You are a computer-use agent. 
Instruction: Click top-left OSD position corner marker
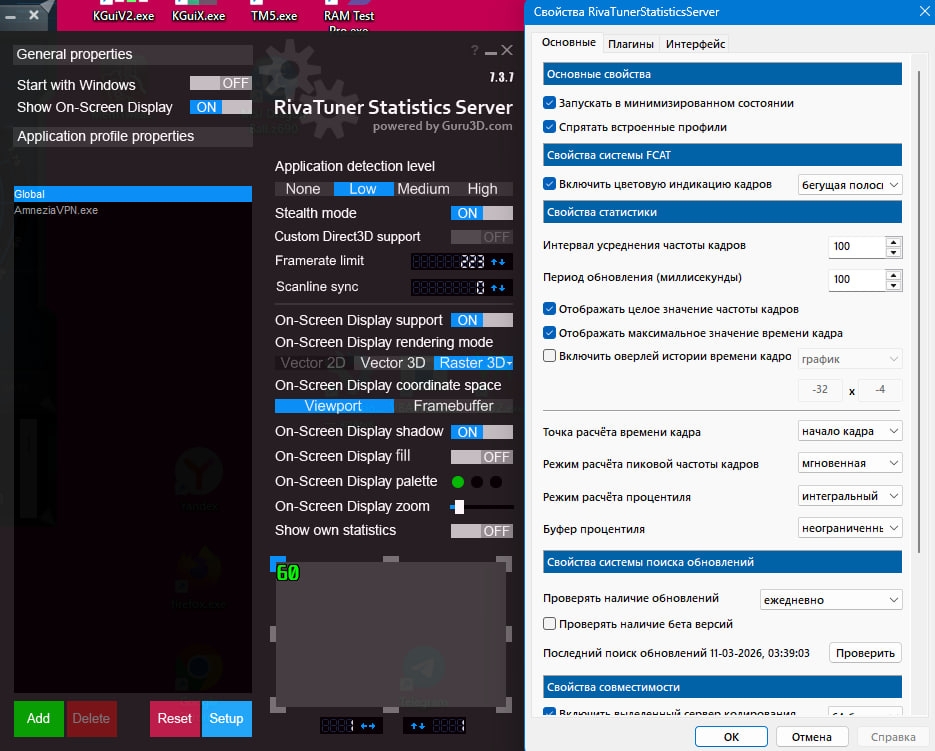pos(277,563)
